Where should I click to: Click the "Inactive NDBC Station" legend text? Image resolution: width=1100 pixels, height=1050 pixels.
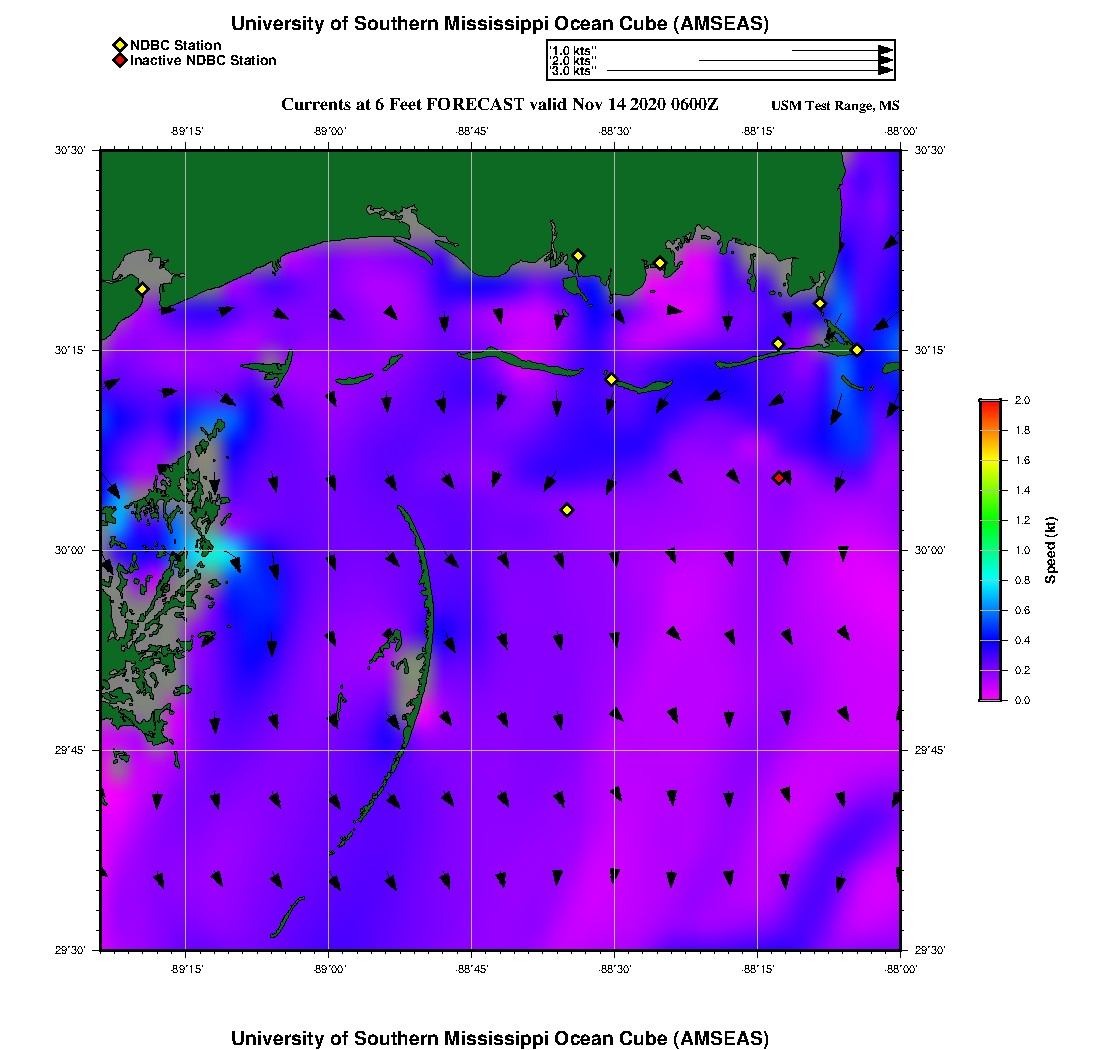pyautogui.click(x=203, y=61)
